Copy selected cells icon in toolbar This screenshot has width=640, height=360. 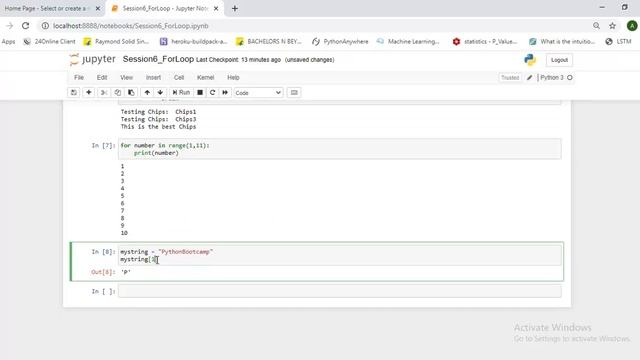118,93
